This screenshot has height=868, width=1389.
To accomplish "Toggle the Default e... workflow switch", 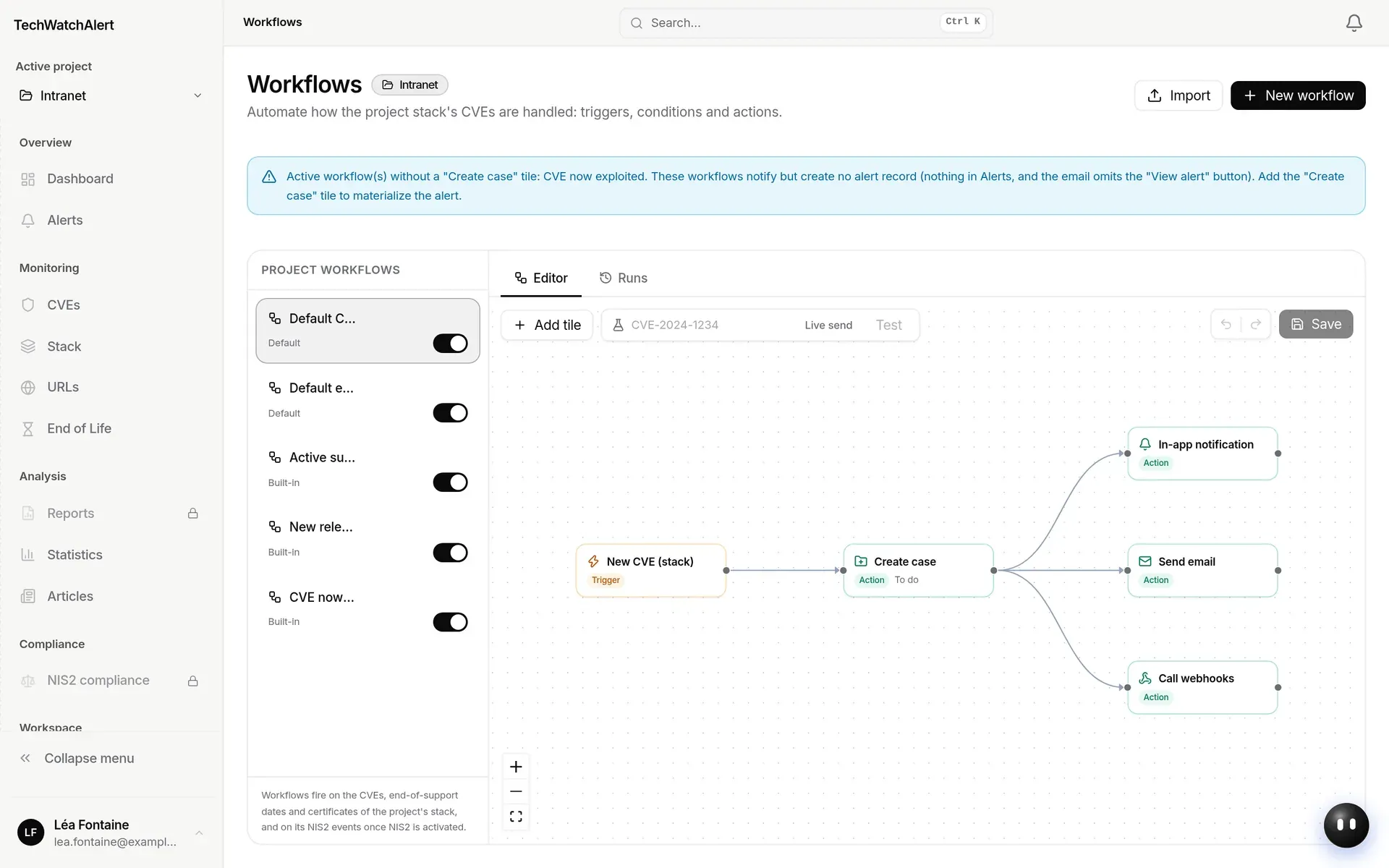I will point(450,413).
